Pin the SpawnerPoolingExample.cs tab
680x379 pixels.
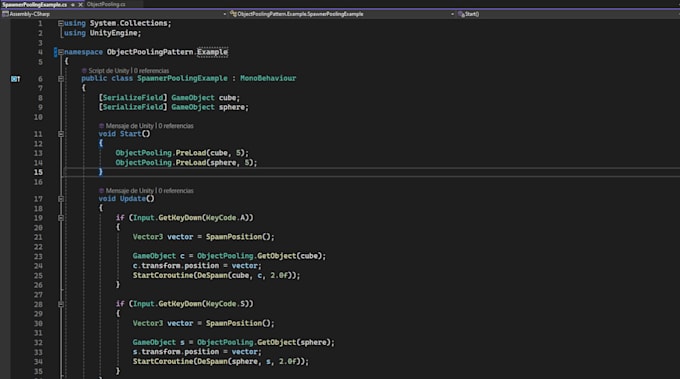pyautogui.click(x=73, y=5)
